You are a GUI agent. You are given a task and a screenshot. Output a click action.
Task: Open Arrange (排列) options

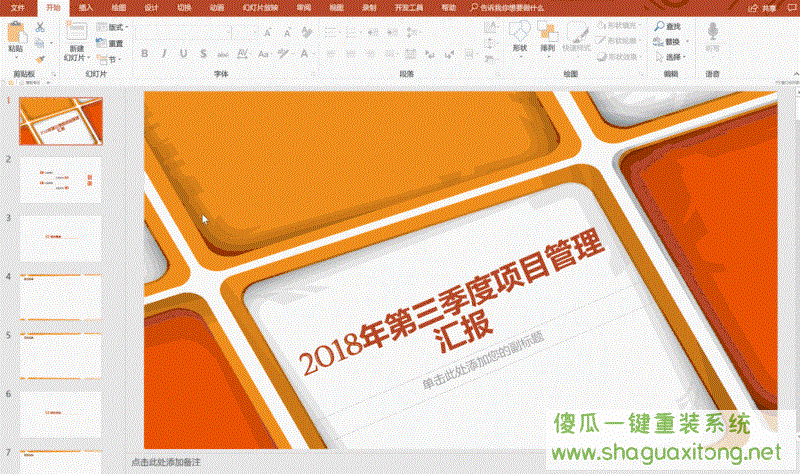point(547,37)
